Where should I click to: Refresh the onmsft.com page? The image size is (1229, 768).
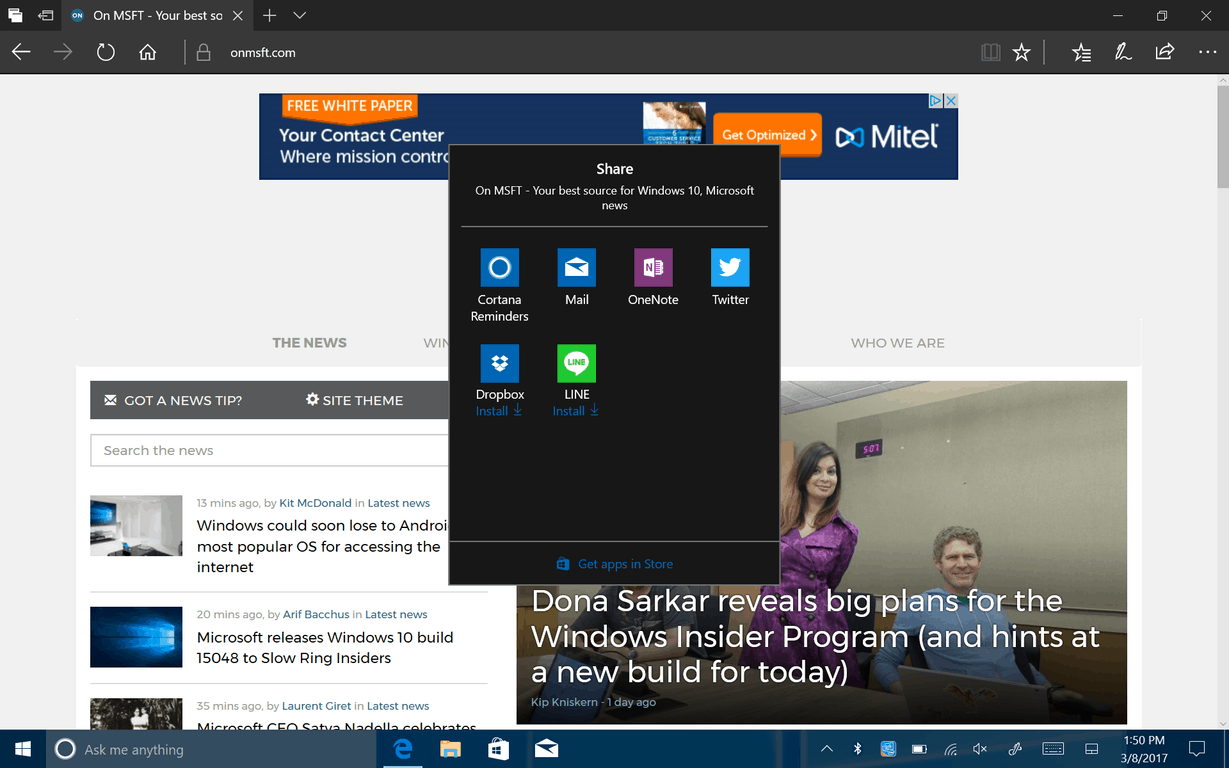pyautogui.click(x=105, y=51)
